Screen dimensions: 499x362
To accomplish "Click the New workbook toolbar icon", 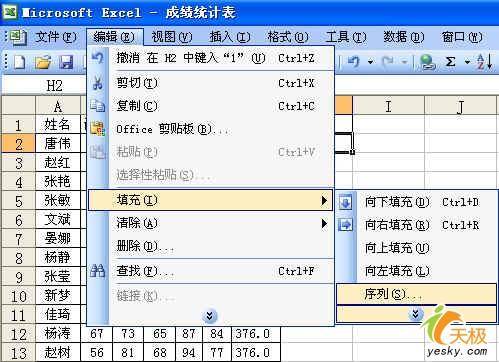I will pos(19,62).
